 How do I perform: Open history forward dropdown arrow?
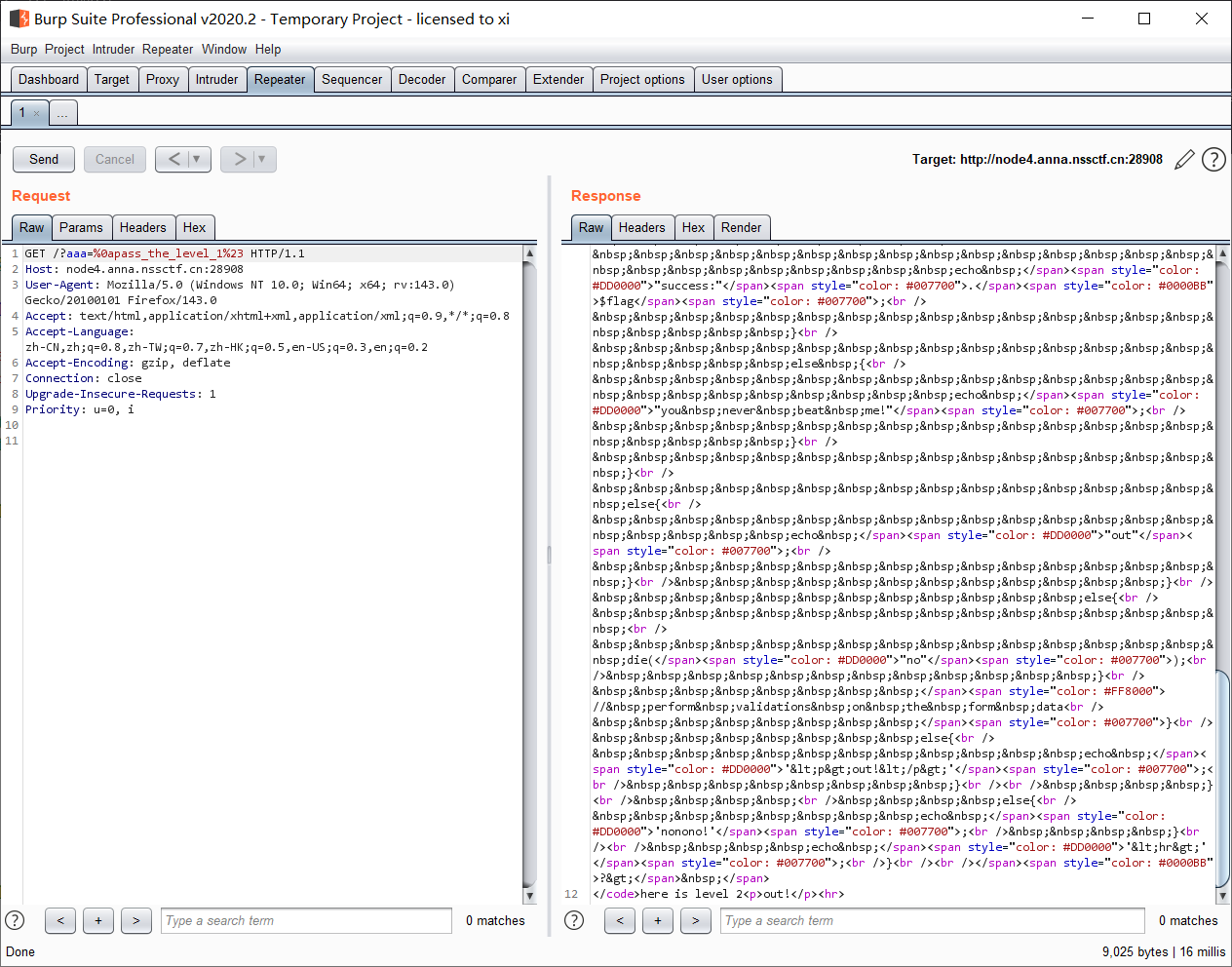[261, 159]
